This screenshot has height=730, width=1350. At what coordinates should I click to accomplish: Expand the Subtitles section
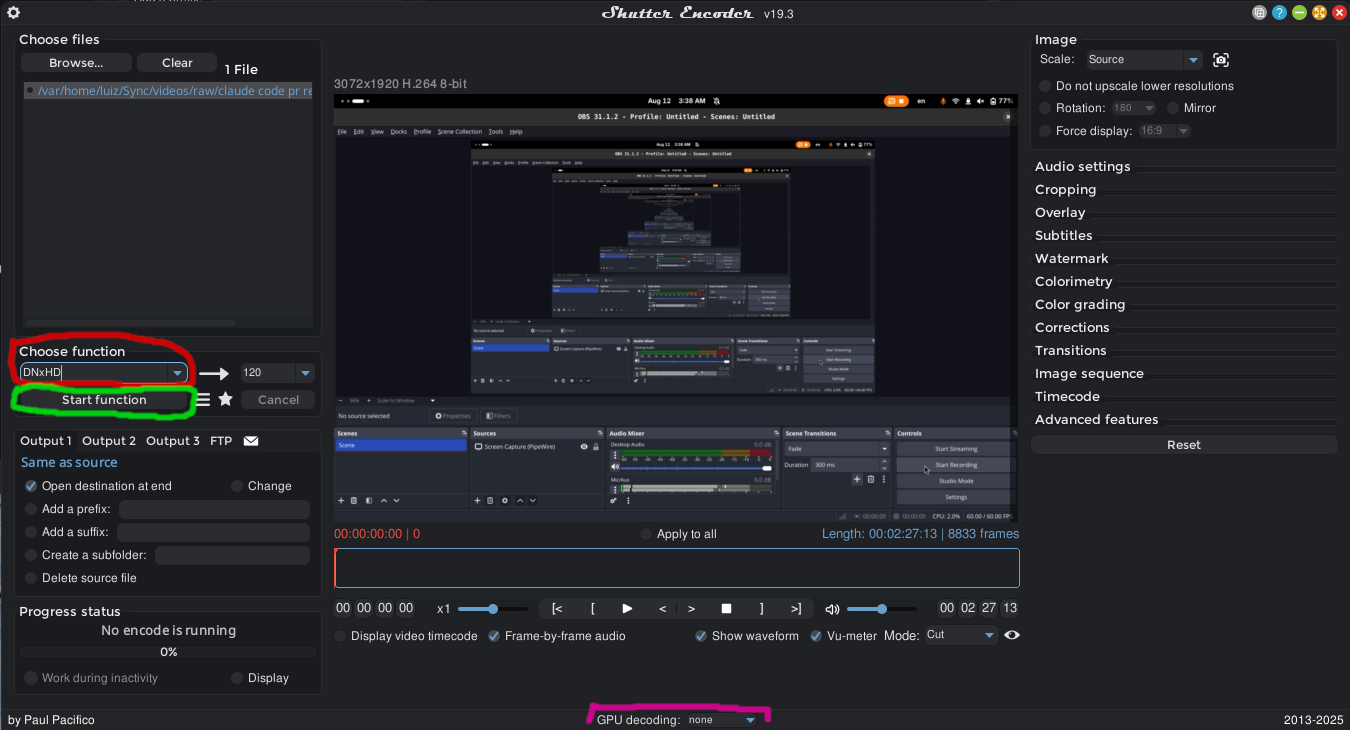(x=1063, y=236)
